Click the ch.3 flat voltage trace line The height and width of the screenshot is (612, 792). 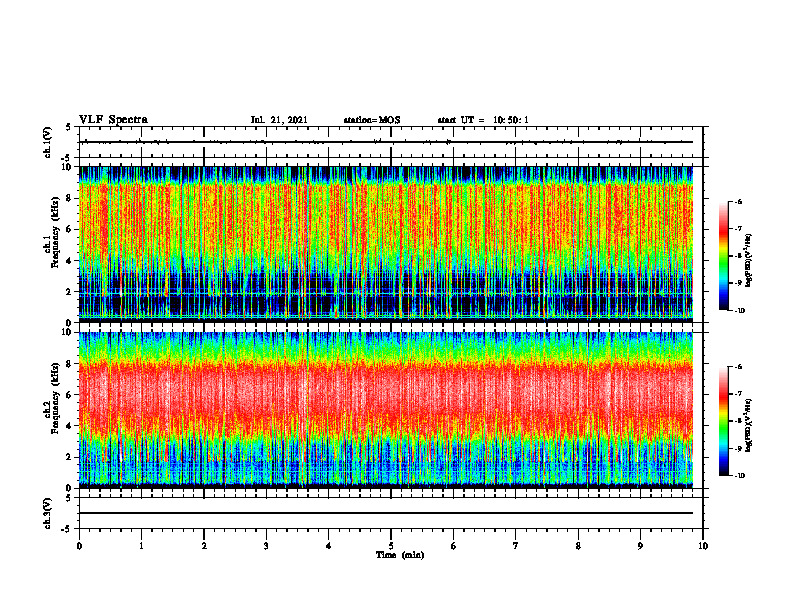(x=386, y=513)
